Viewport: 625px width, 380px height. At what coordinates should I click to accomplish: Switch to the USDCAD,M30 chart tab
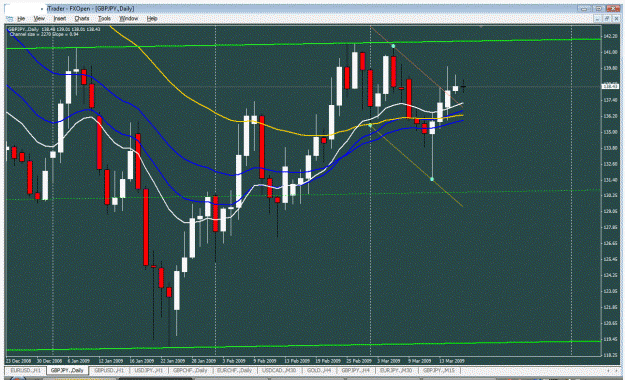coord(279,370)
